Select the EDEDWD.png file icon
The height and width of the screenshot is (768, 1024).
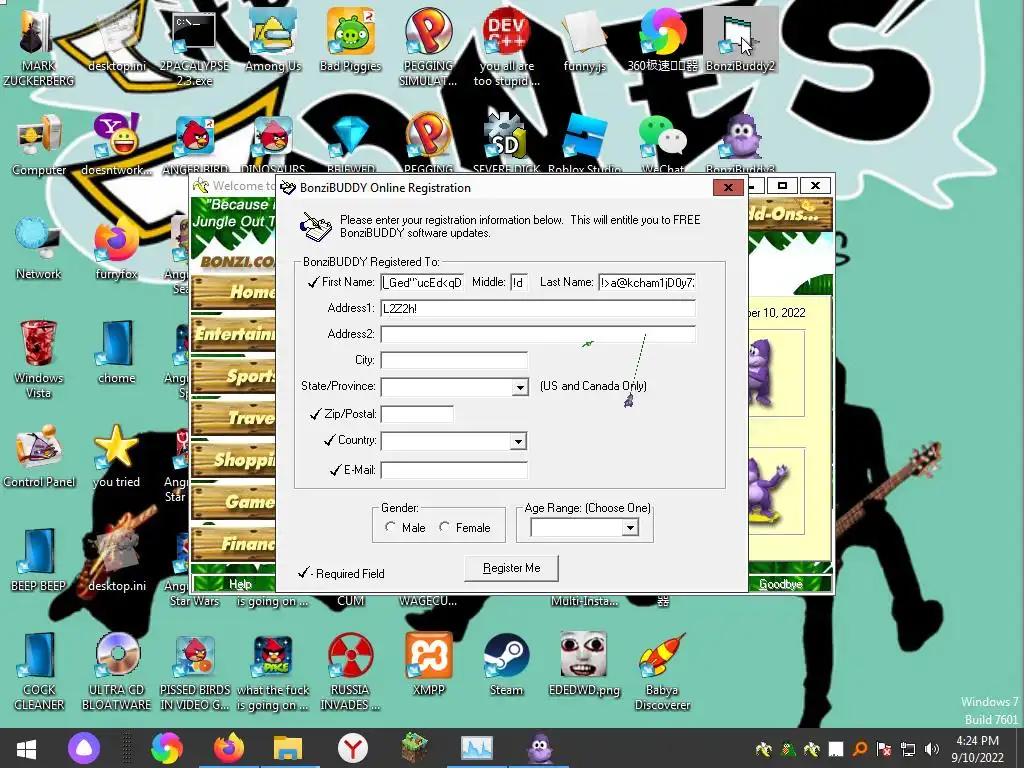[x=584, y=665]
